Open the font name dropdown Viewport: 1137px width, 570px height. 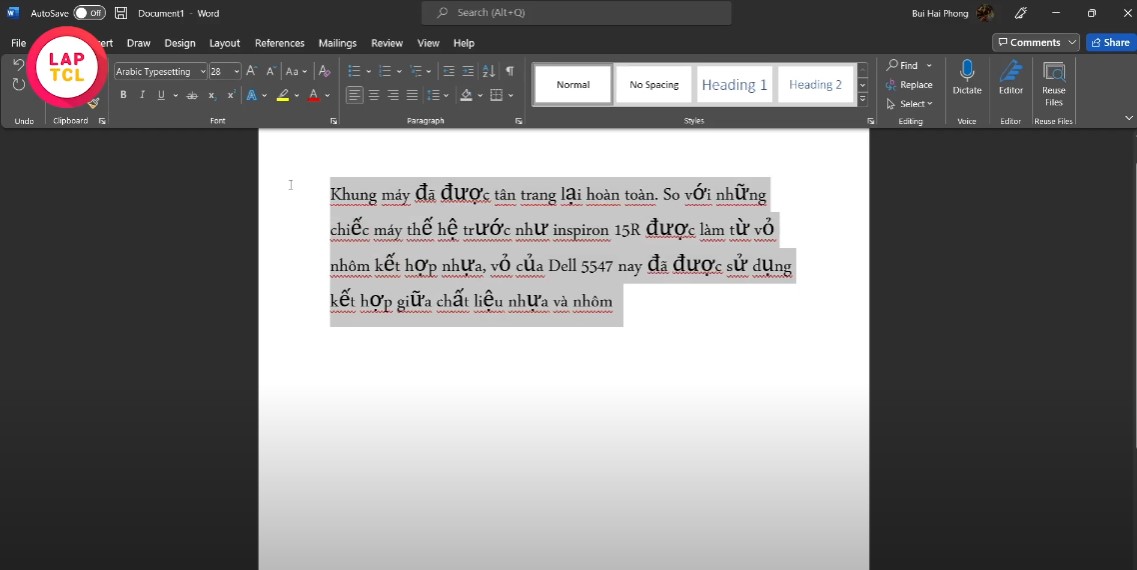point(202,72)
